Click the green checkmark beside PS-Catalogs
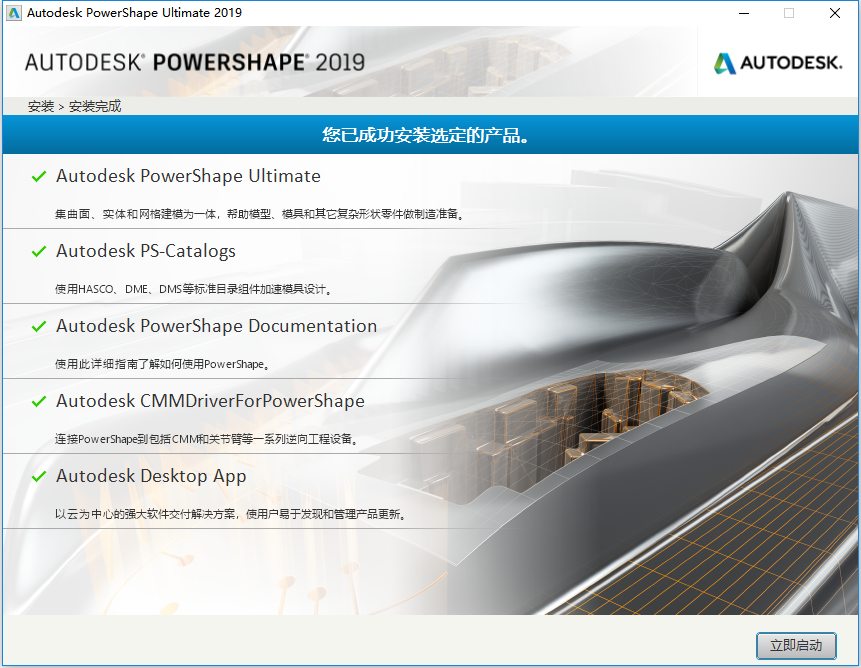 click(x=39, y=251)
